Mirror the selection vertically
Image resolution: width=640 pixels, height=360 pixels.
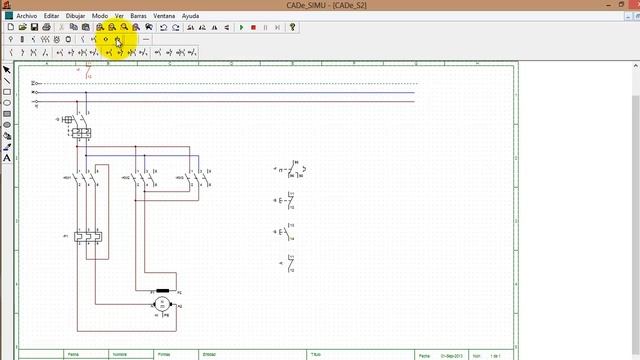[227, 27]
